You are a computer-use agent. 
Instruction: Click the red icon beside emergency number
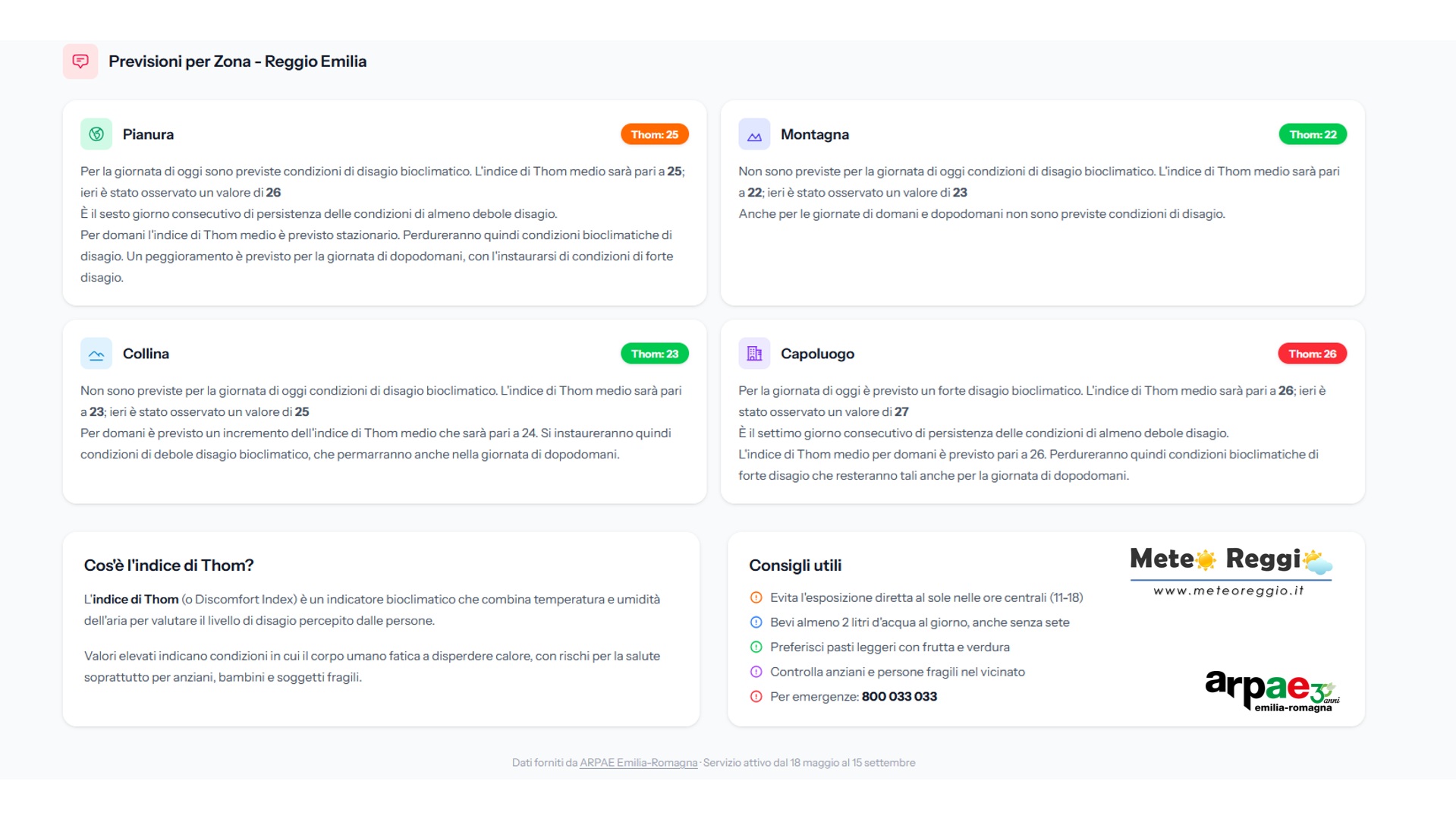(756, 697)
